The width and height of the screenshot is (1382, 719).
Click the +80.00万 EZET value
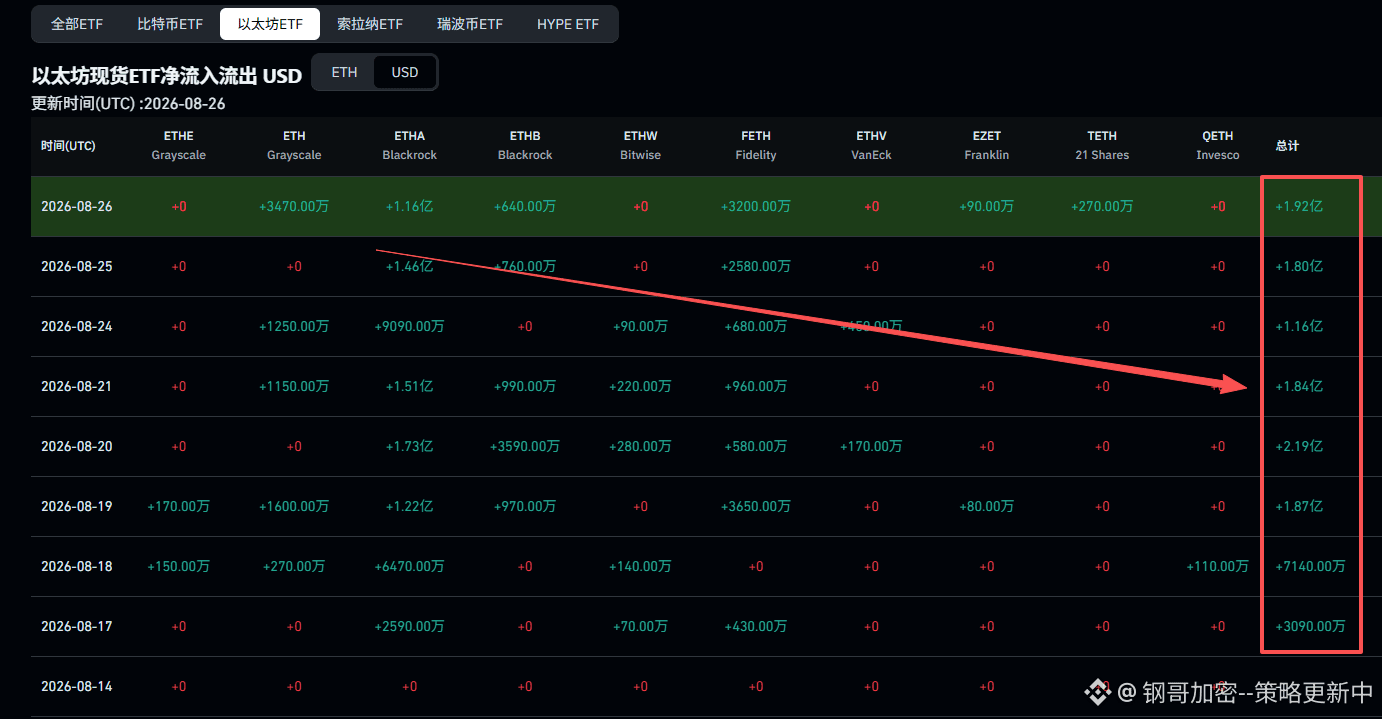pos(987,506)
